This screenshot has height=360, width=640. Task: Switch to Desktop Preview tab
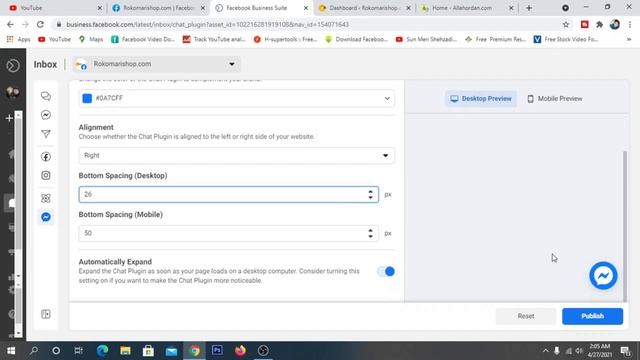click(x=481, y=99)
